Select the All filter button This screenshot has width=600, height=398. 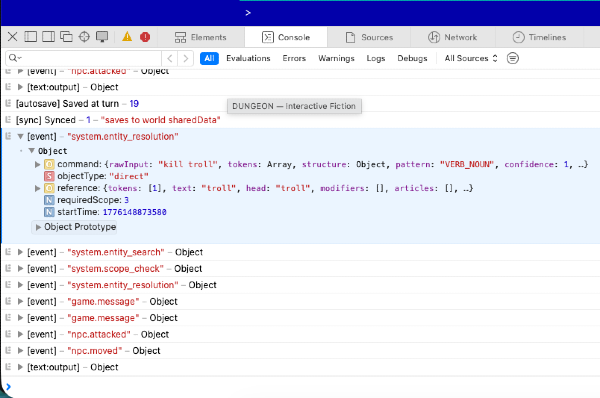(x=209, y=58)
